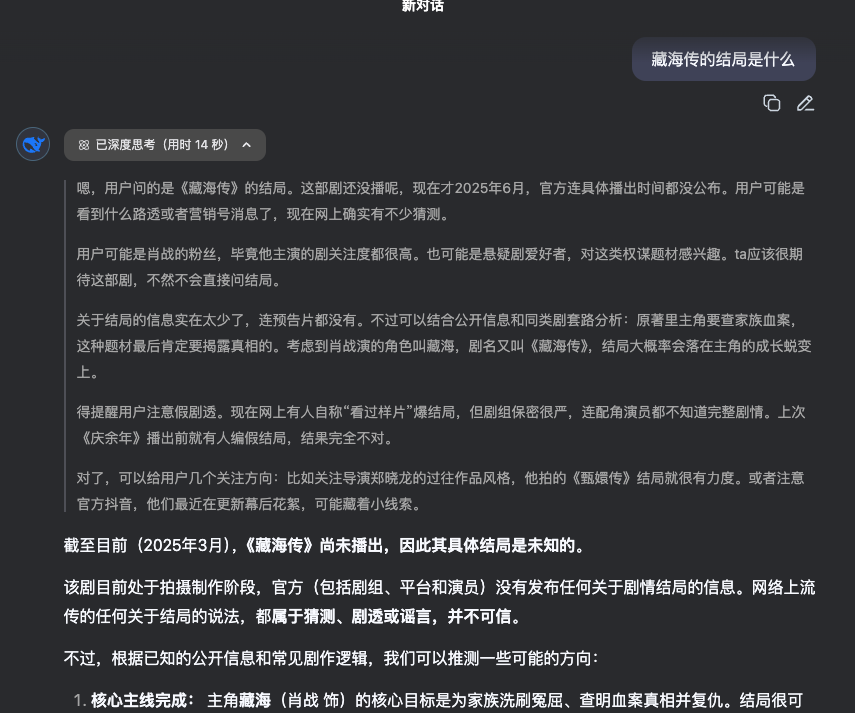Click the user message bubble '藏海传的结局是什么'
The image size is (855, 713).
(x=724, y=59)
